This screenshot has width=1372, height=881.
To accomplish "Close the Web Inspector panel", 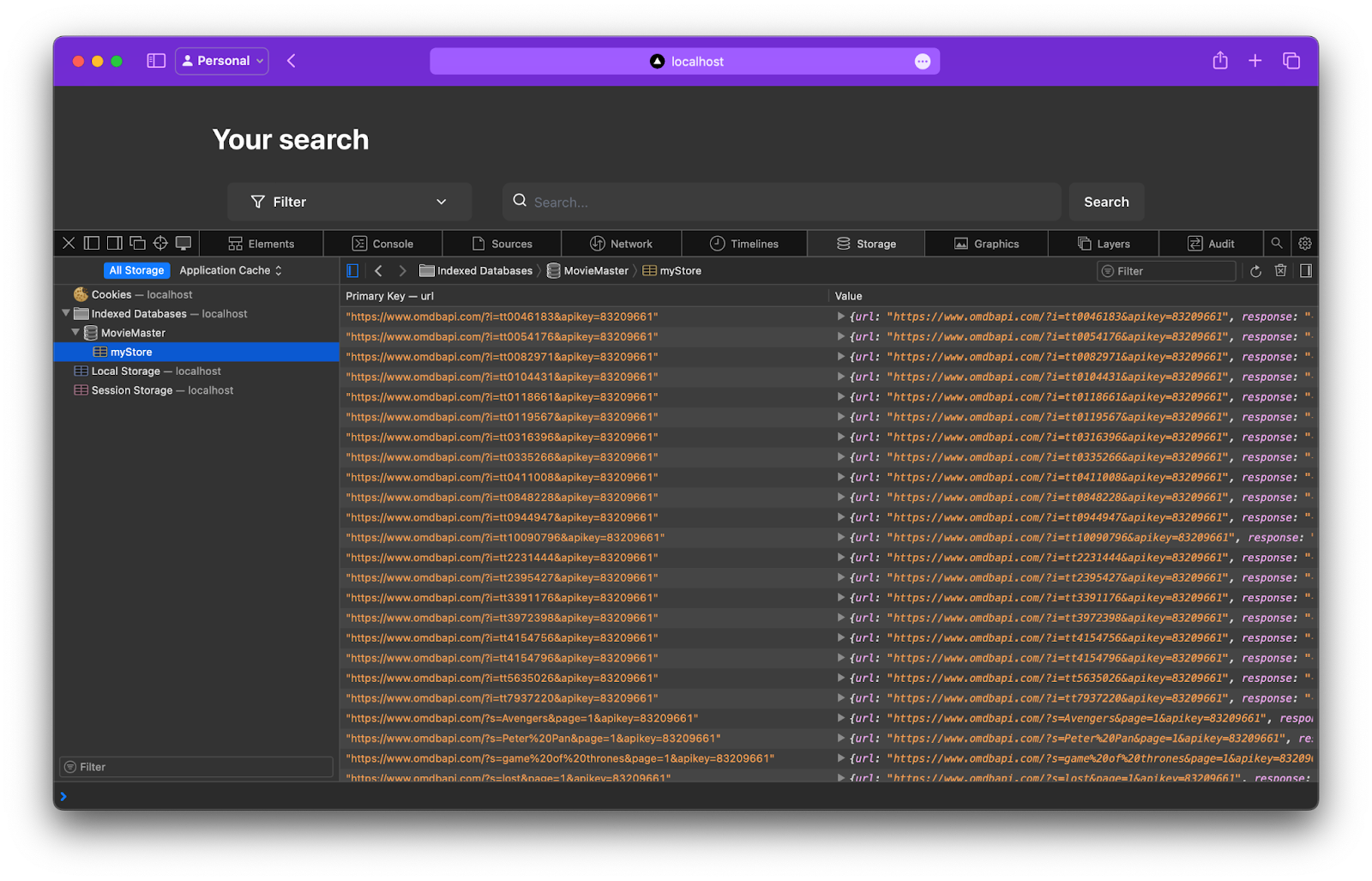I will (69, 244).
